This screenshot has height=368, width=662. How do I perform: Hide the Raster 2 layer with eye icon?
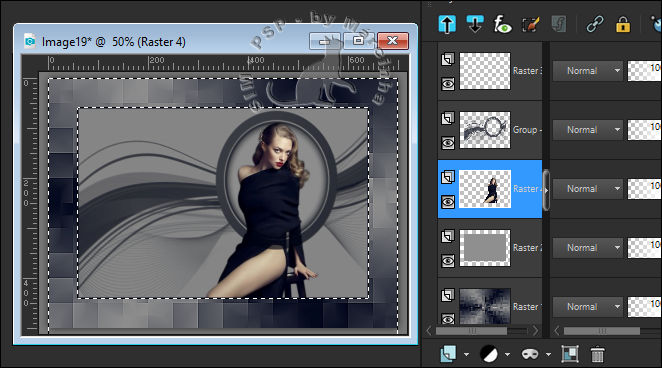(448, 261)
